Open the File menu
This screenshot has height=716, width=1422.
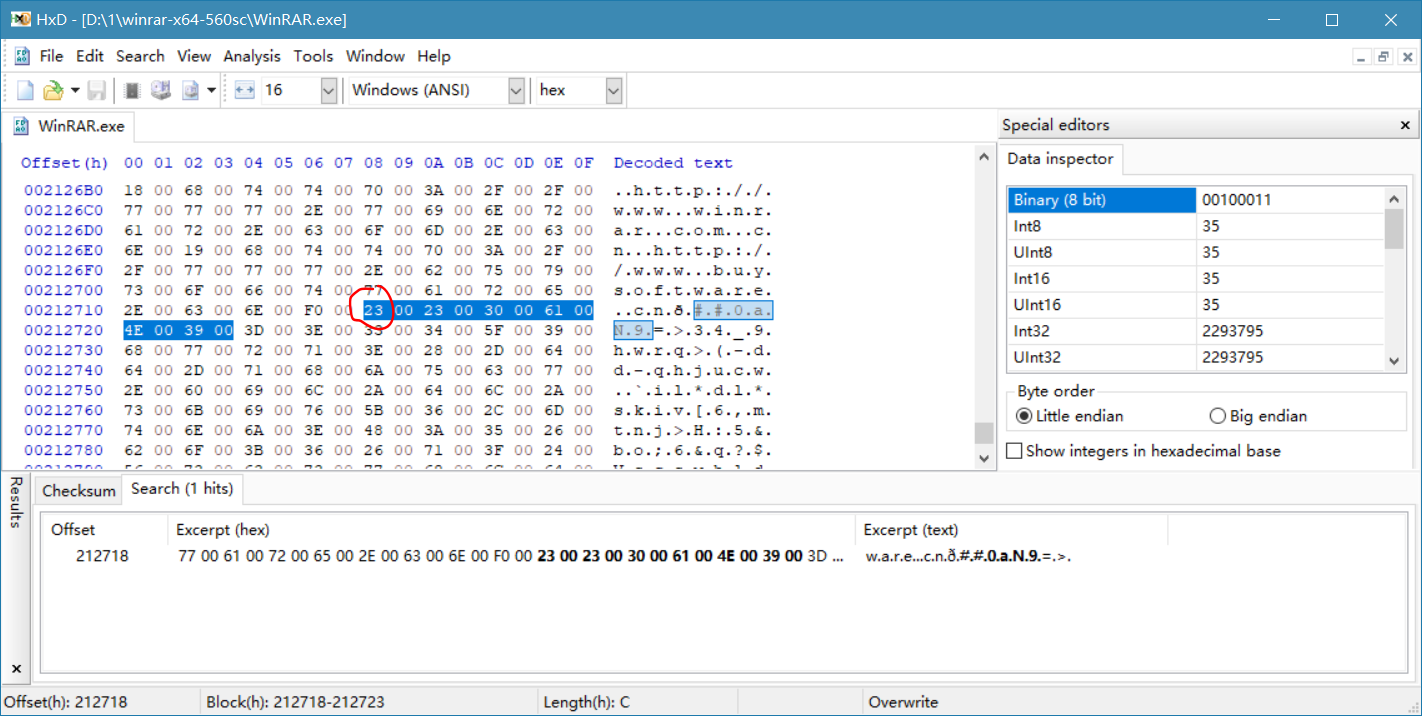pyautogui.click(x=51, y=56)
